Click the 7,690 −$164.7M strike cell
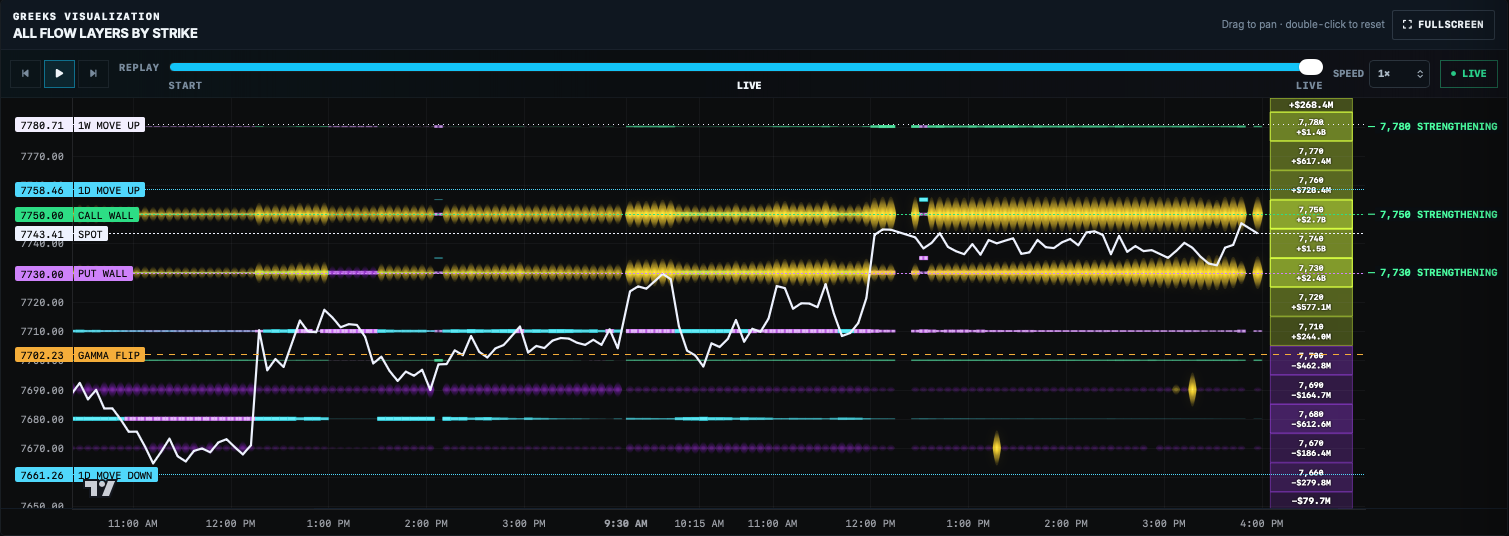Viewport: 1509px width, 536px height. (1311, 389)
